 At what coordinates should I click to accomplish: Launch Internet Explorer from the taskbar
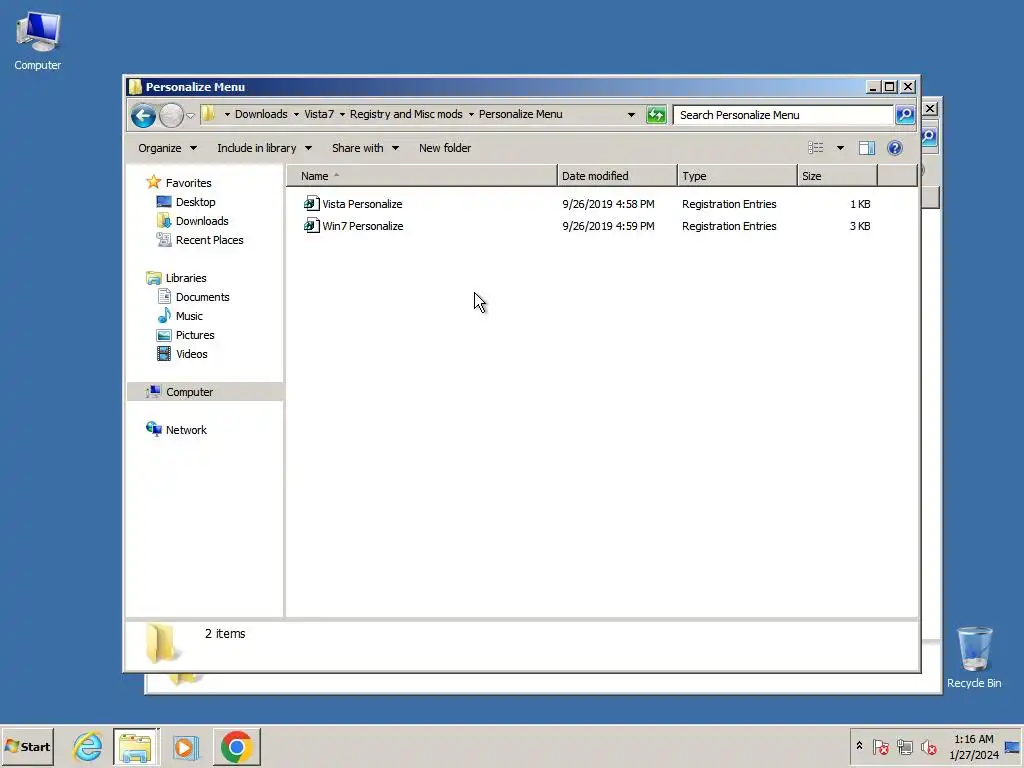88,746
